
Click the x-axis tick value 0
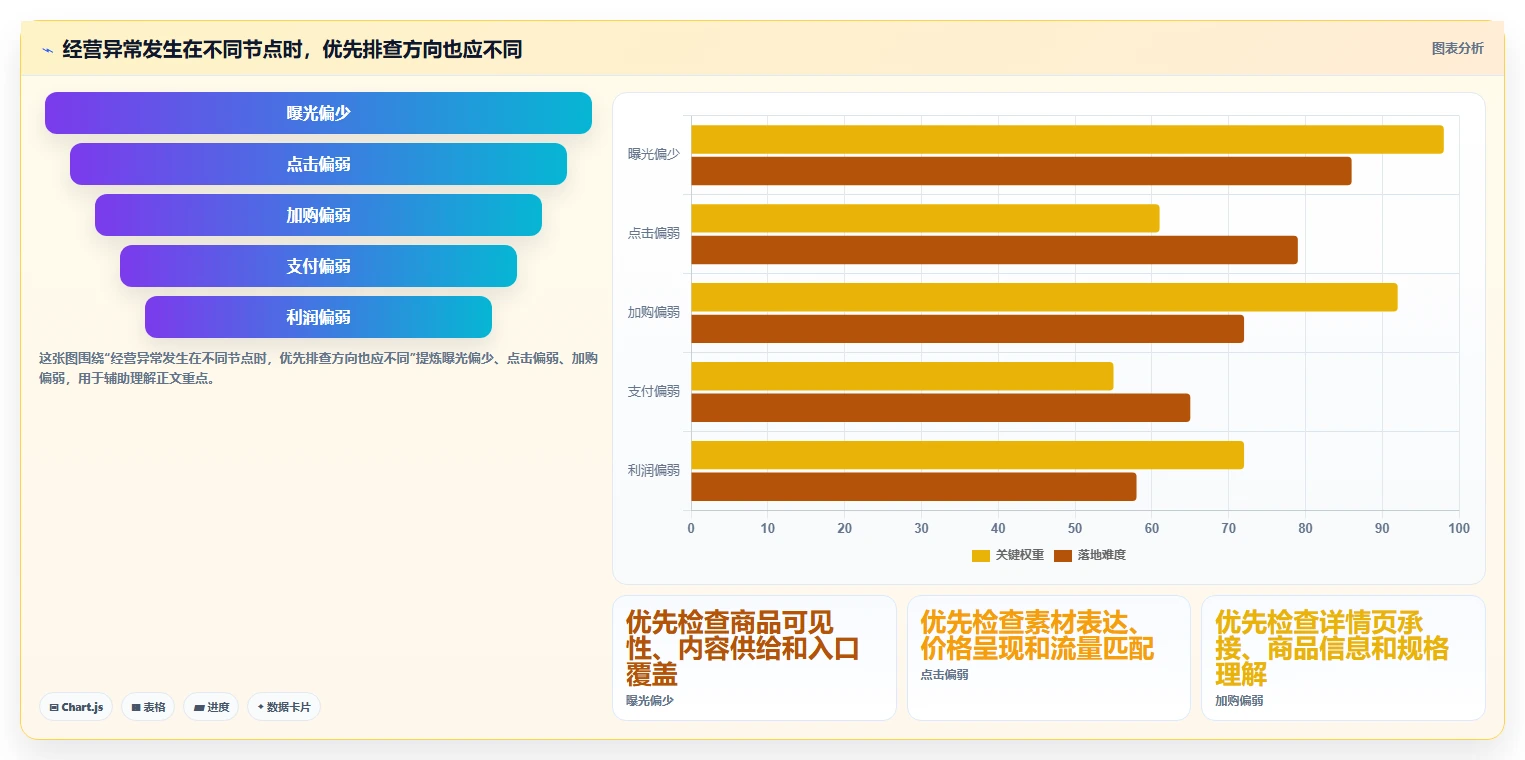[691, 528]
